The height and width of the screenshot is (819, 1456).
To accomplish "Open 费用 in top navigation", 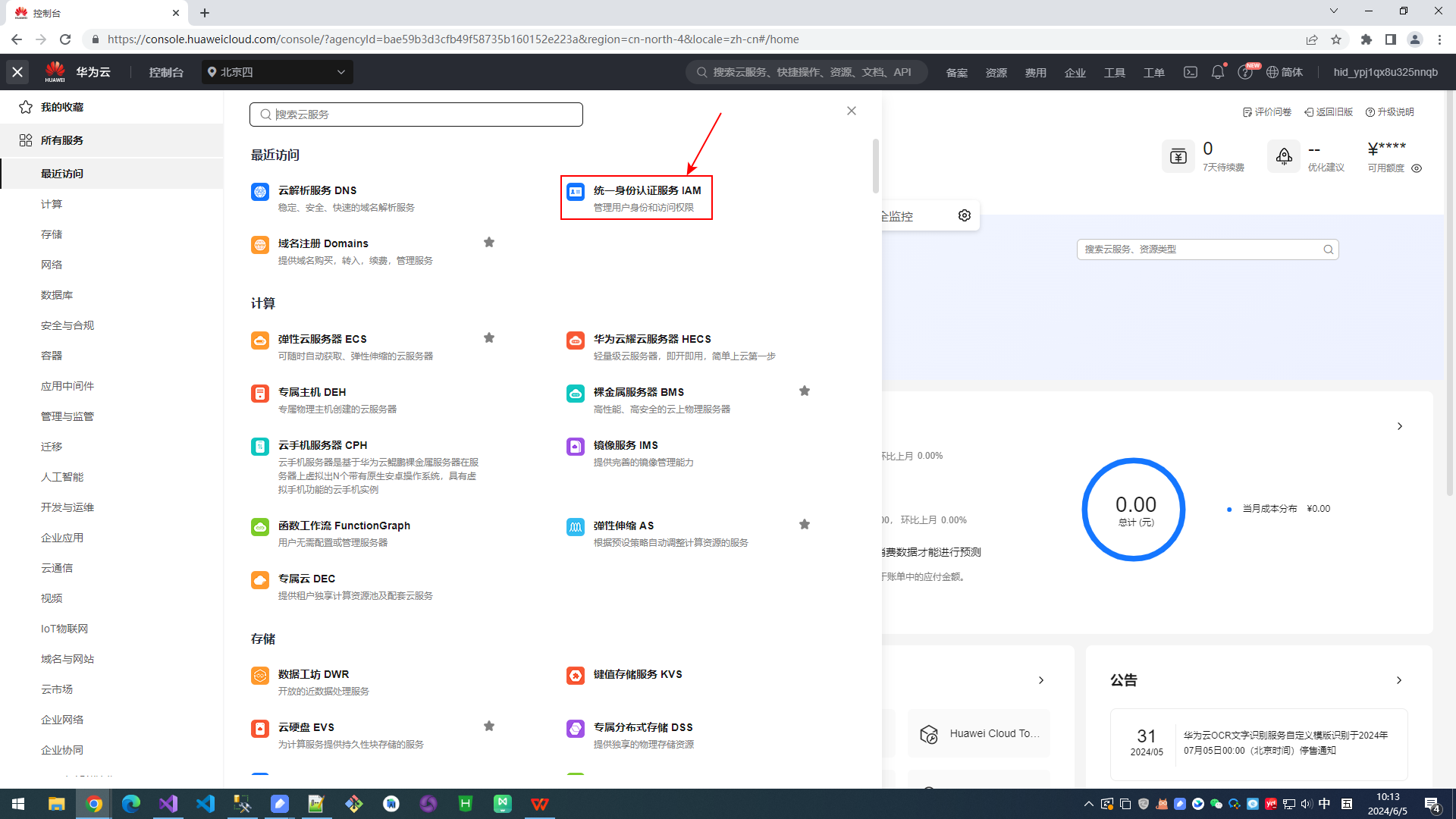I will [x=1036, y=73].
